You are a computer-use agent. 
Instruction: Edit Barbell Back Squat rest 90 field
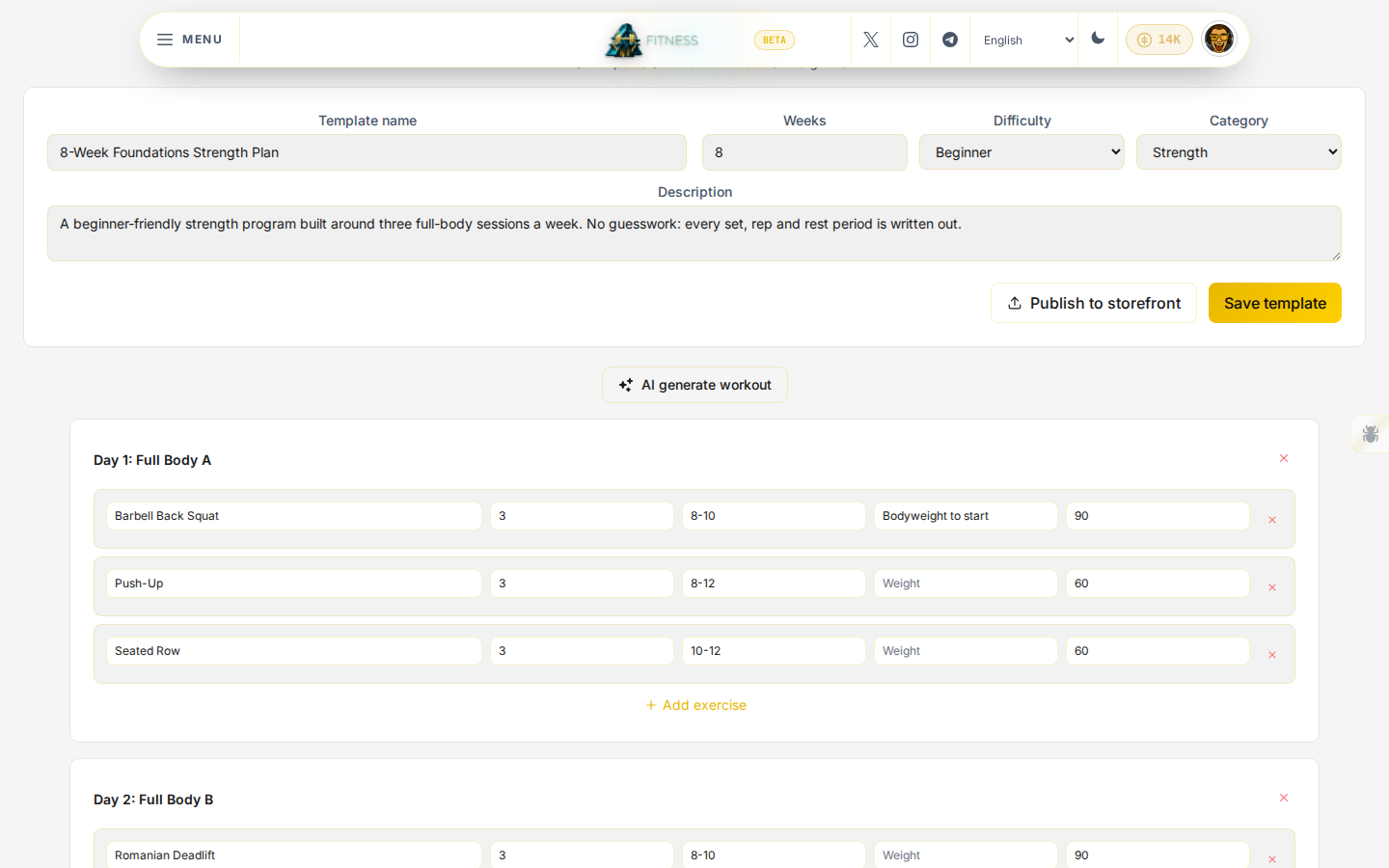[x=1157, y=516]
